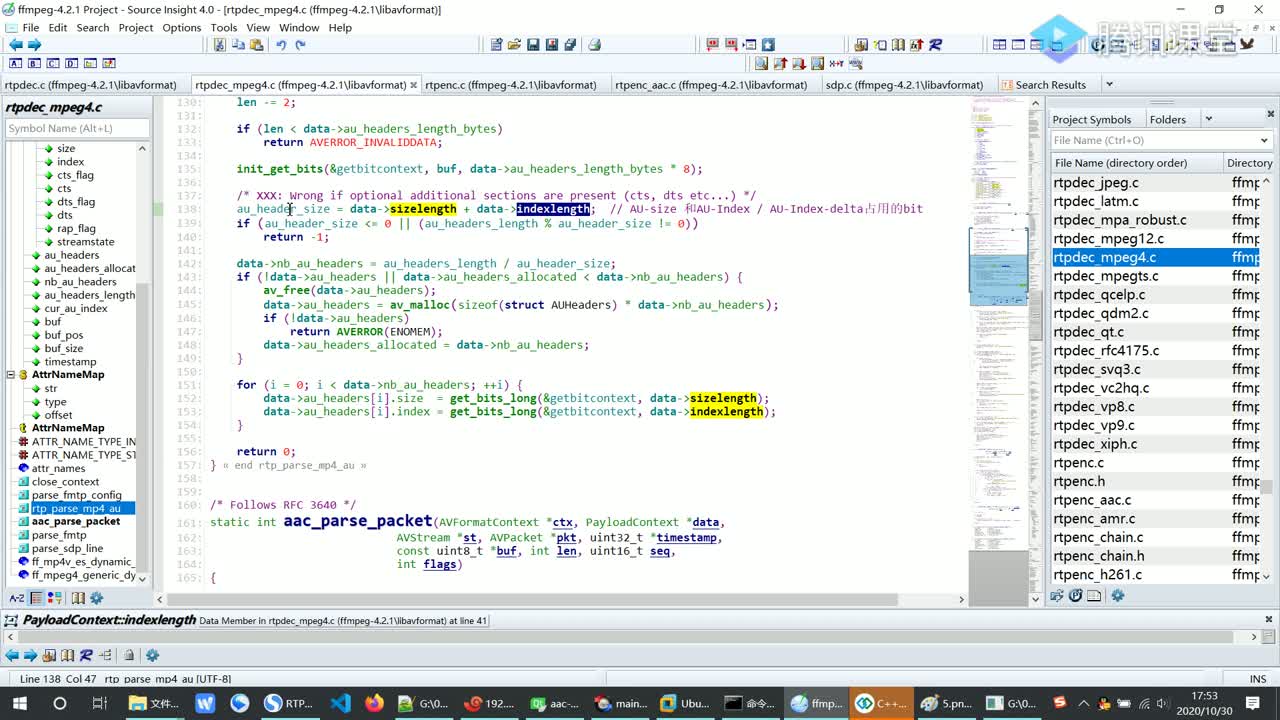
Task: Open Windows Start menu
Action: click(x=20, y=703)
